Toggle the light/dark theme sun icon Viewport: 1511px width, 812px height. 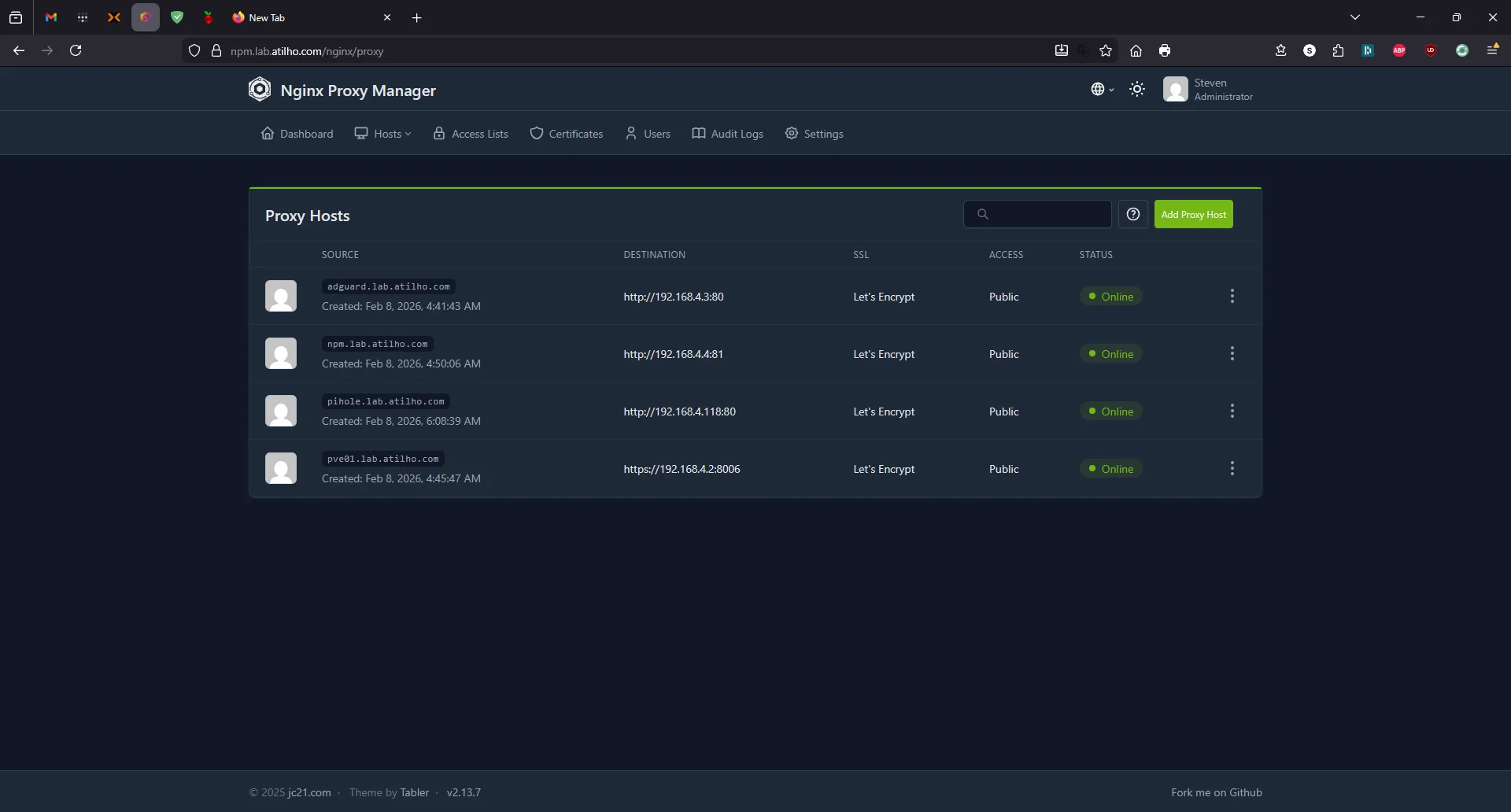(x=1137, y=90)
